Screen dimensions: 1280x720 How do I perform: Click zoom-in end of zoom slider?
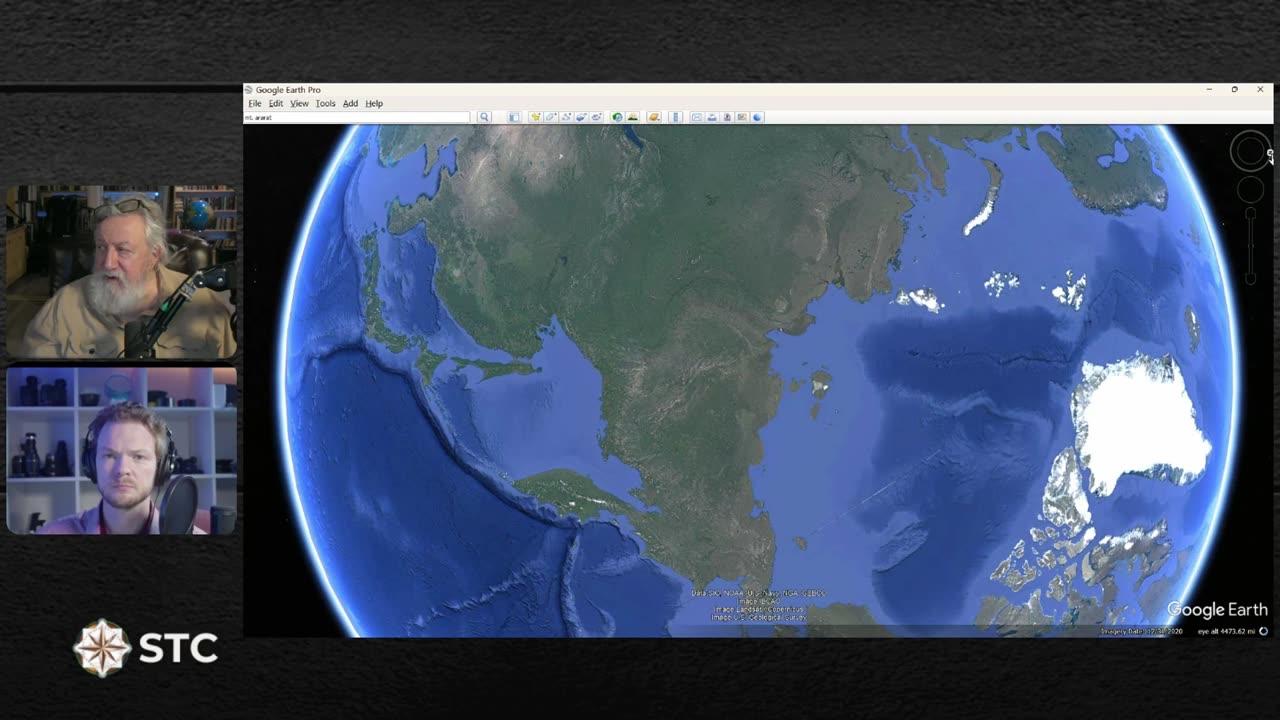click(1250, 213)
